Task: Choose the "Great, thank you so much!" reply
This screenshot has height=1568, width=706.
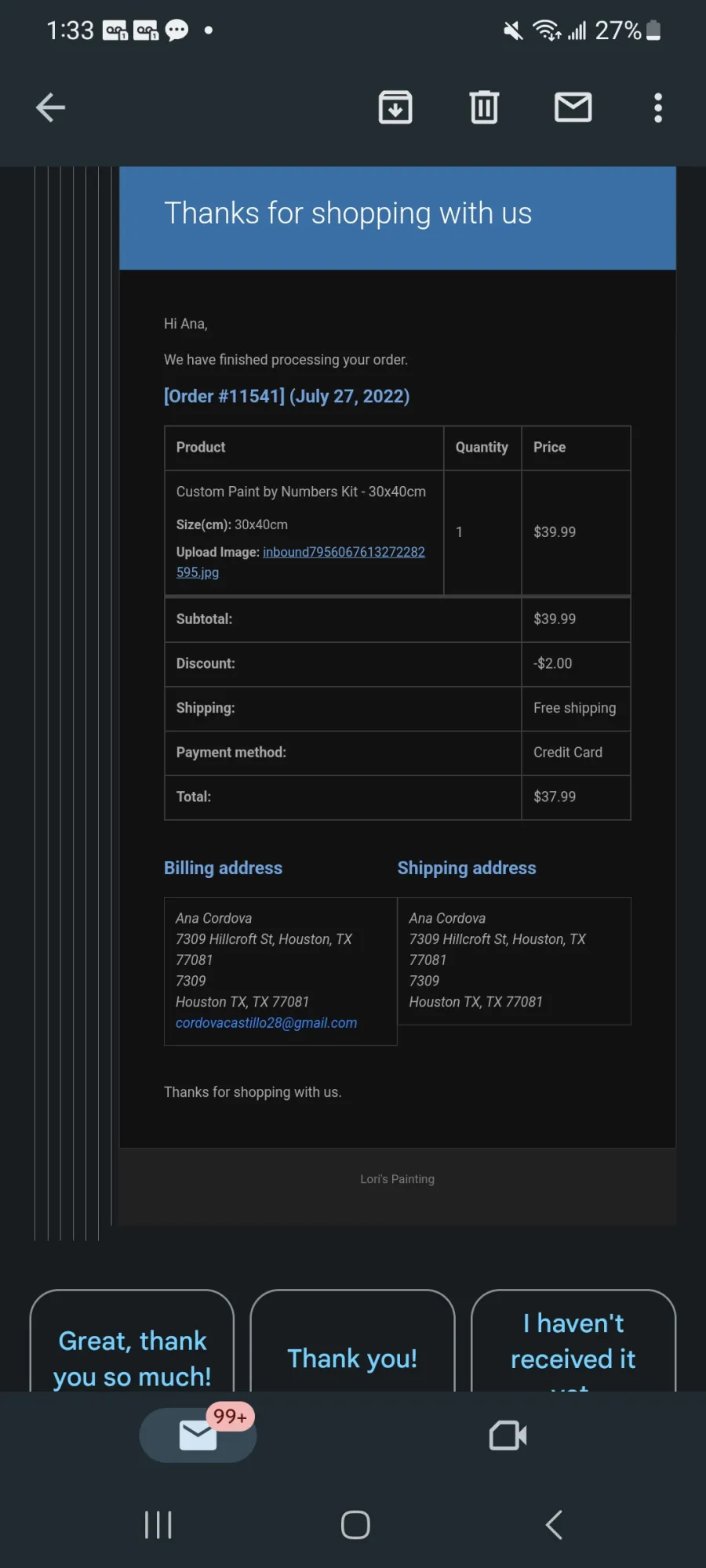Action: [x=132, y=1341]
